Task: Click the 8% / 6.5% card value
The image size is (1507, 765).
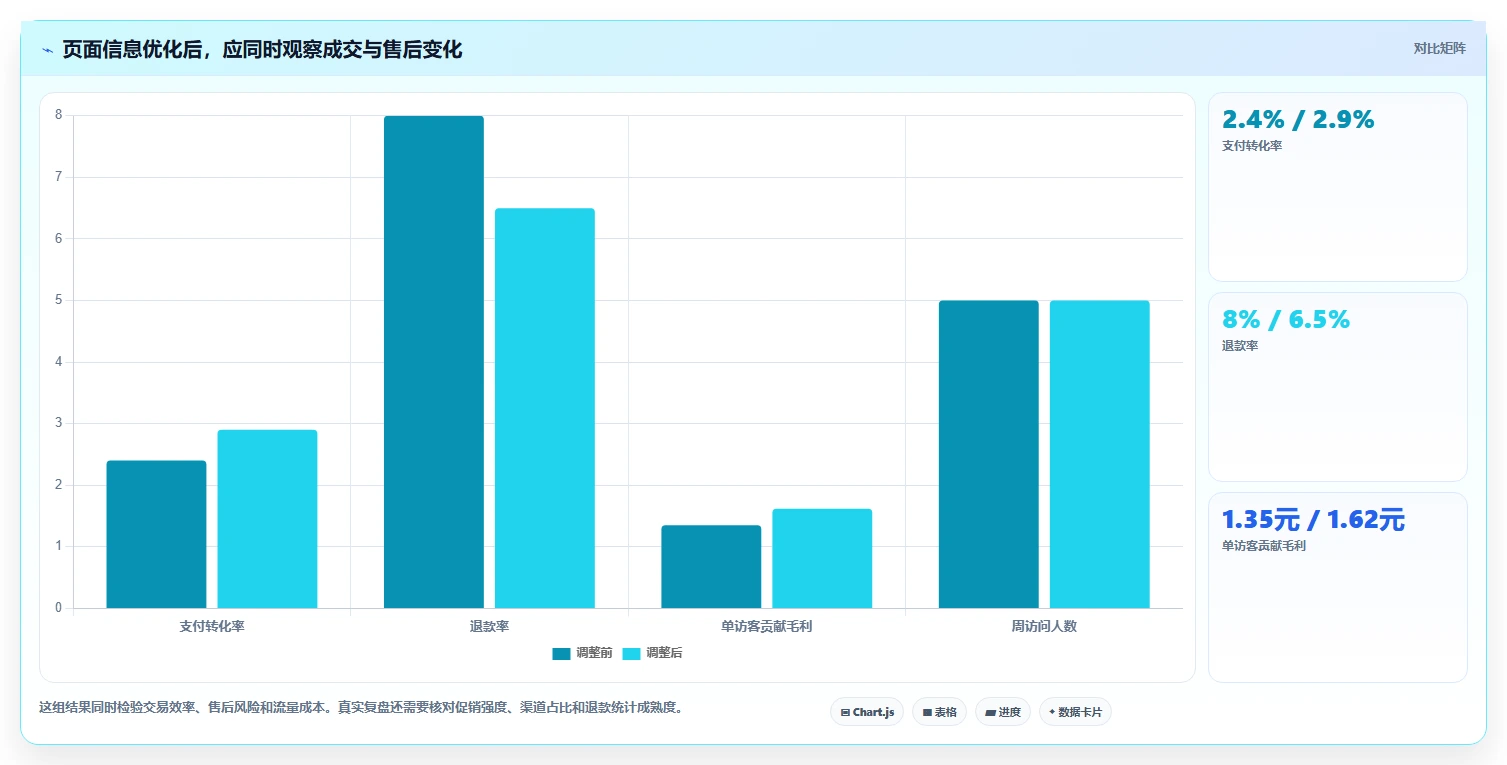Action: click(x=1286, y=319)
